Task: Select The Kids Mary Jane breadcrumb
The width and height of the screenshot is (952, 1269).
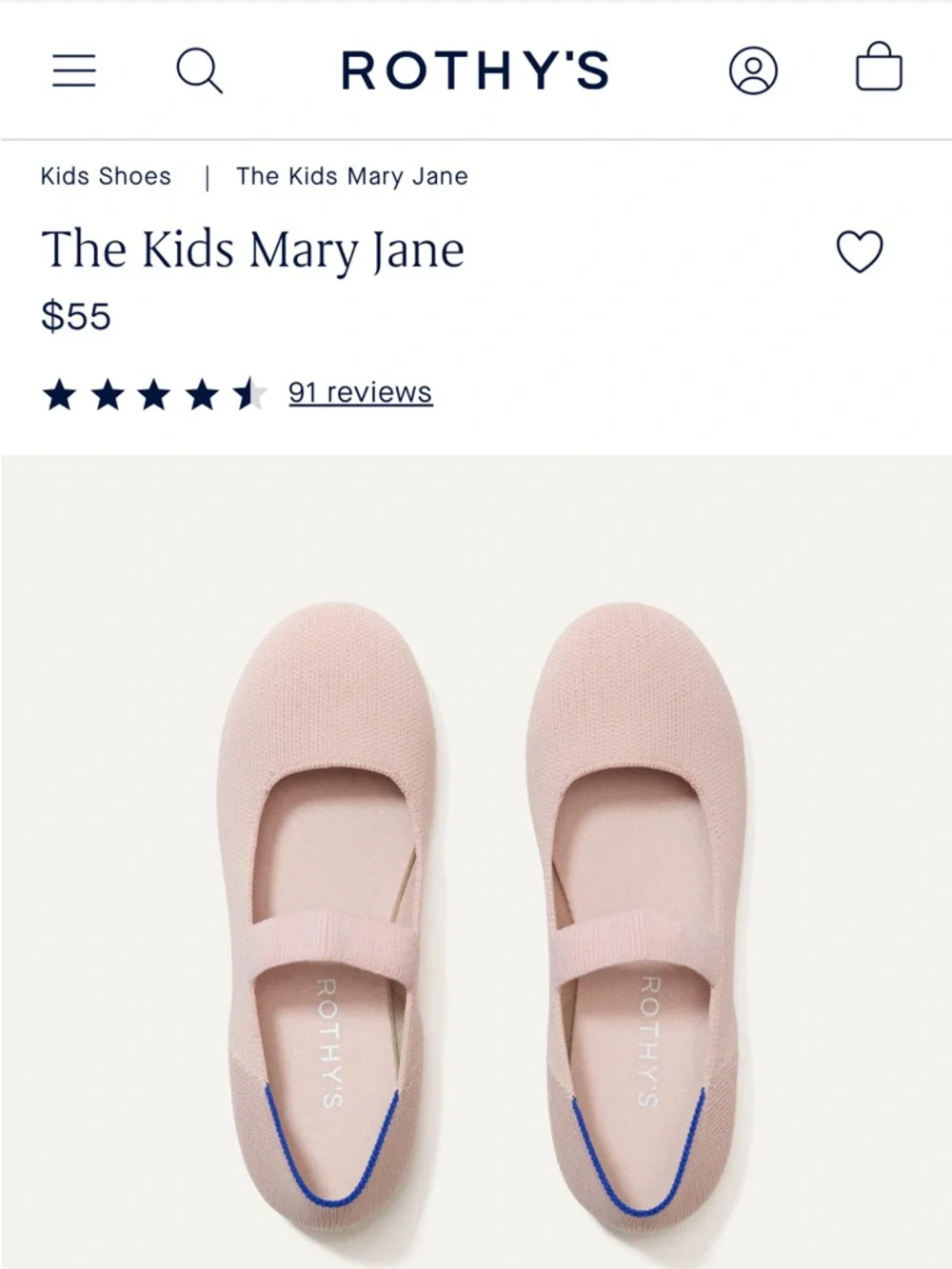Action: (351, 176)
